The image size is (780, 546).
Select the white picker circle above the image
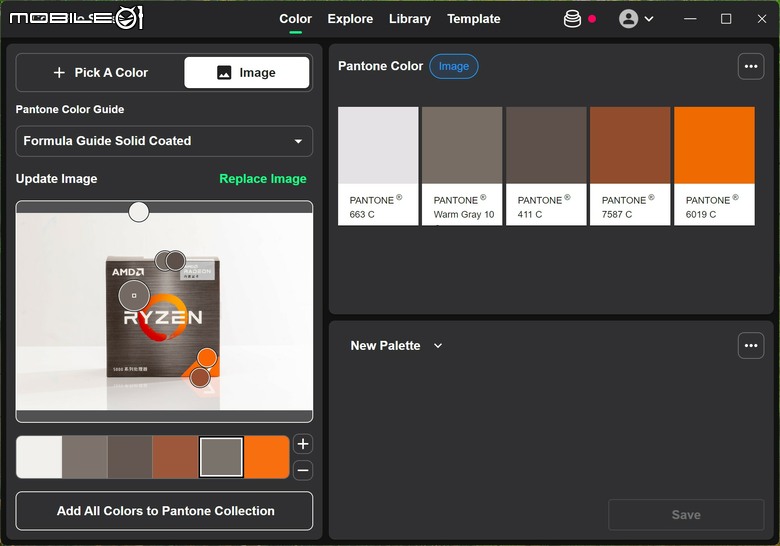pos(139,212)
